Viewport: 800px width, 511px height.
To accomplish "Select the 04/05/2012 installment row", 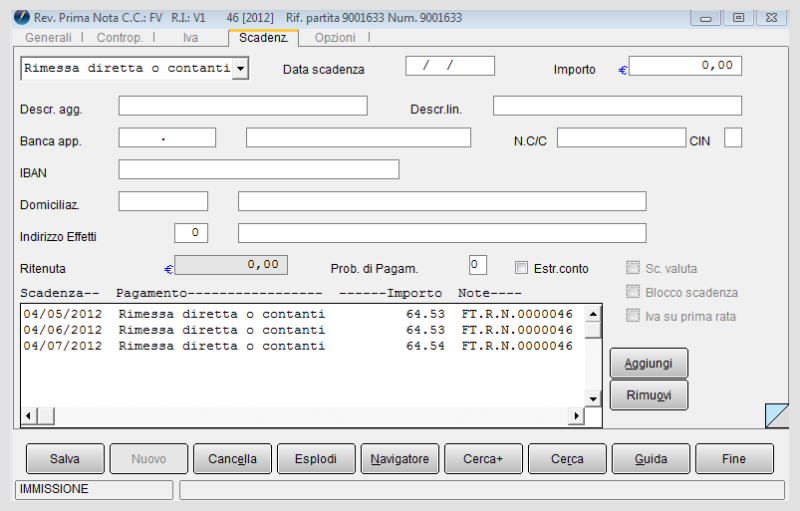I will click(x=303, y=314).
